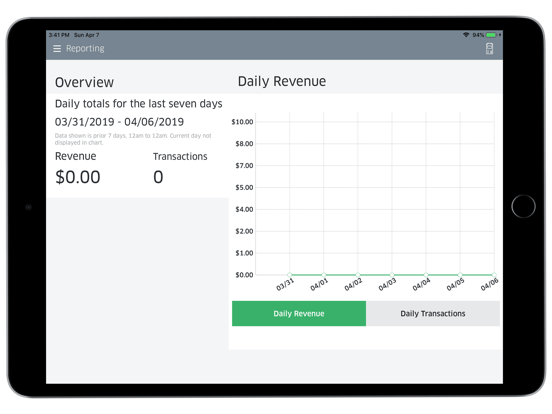Tap the battery indicator icon
Viewport: 552px width, 414px height.
point(491,35)
